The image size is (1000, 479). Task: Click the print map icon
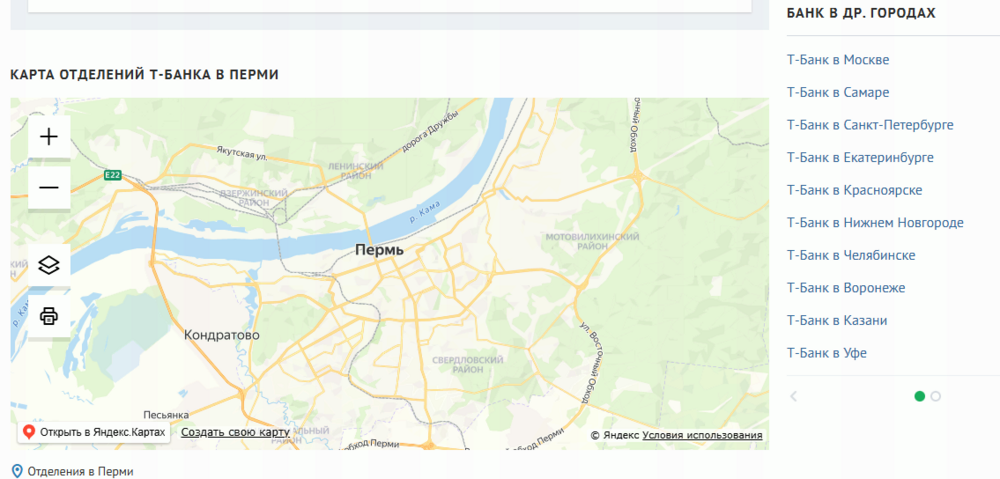point(49,316)
